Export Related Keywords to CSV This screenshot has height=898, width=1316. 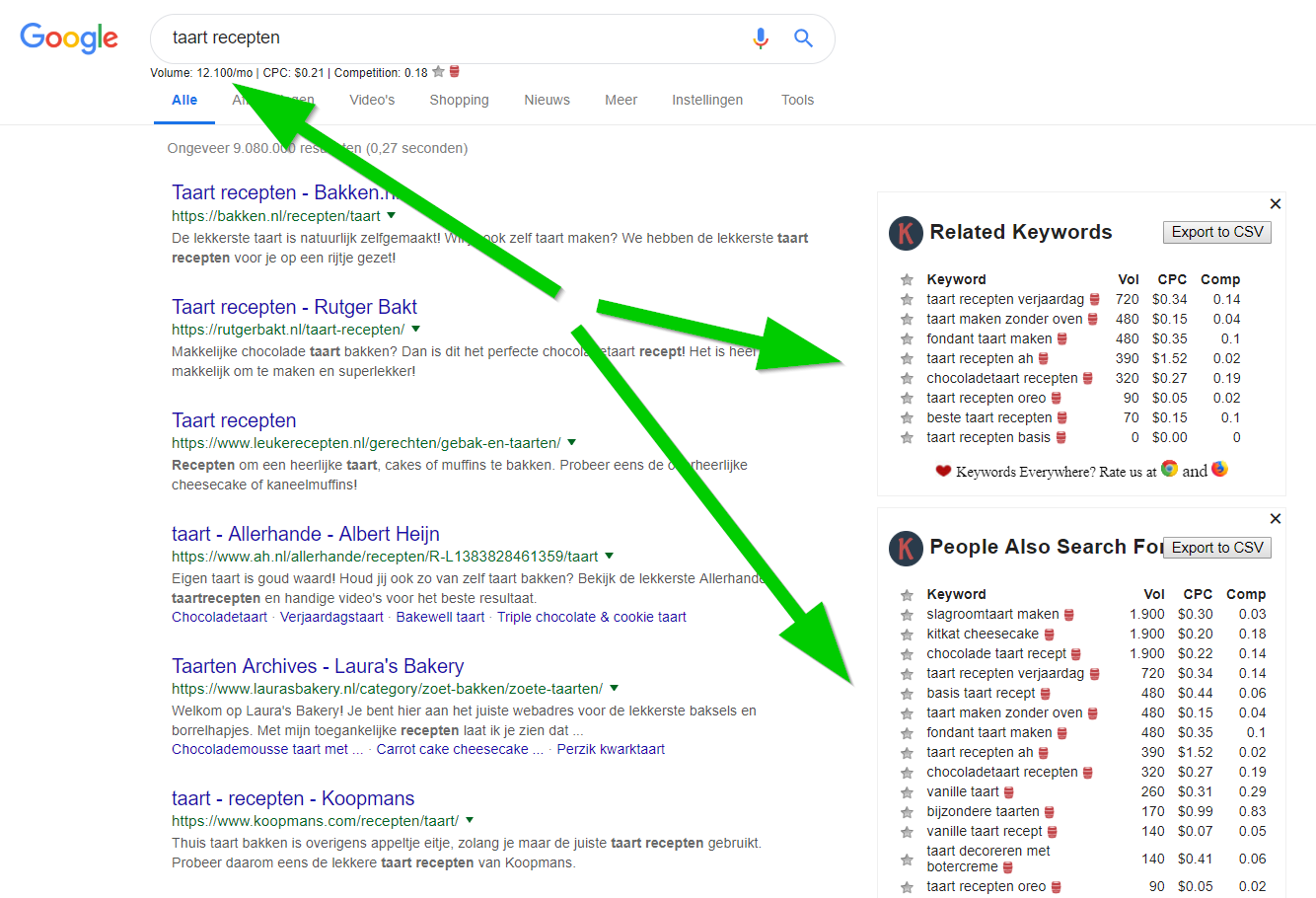(x=1217, y=232)
